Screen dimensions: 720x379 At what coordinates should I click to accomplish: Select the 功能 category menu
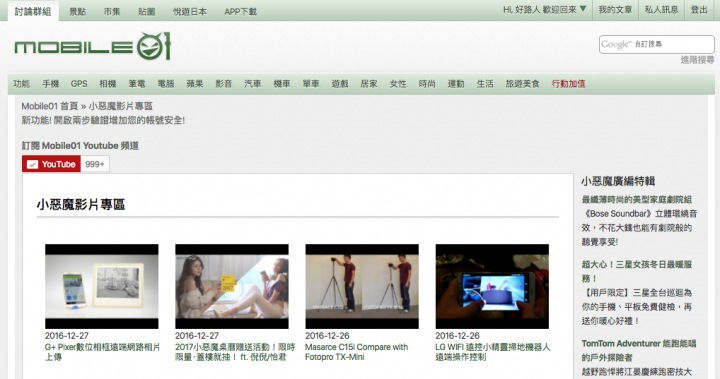pyautogui.click(x=22, y=84)
